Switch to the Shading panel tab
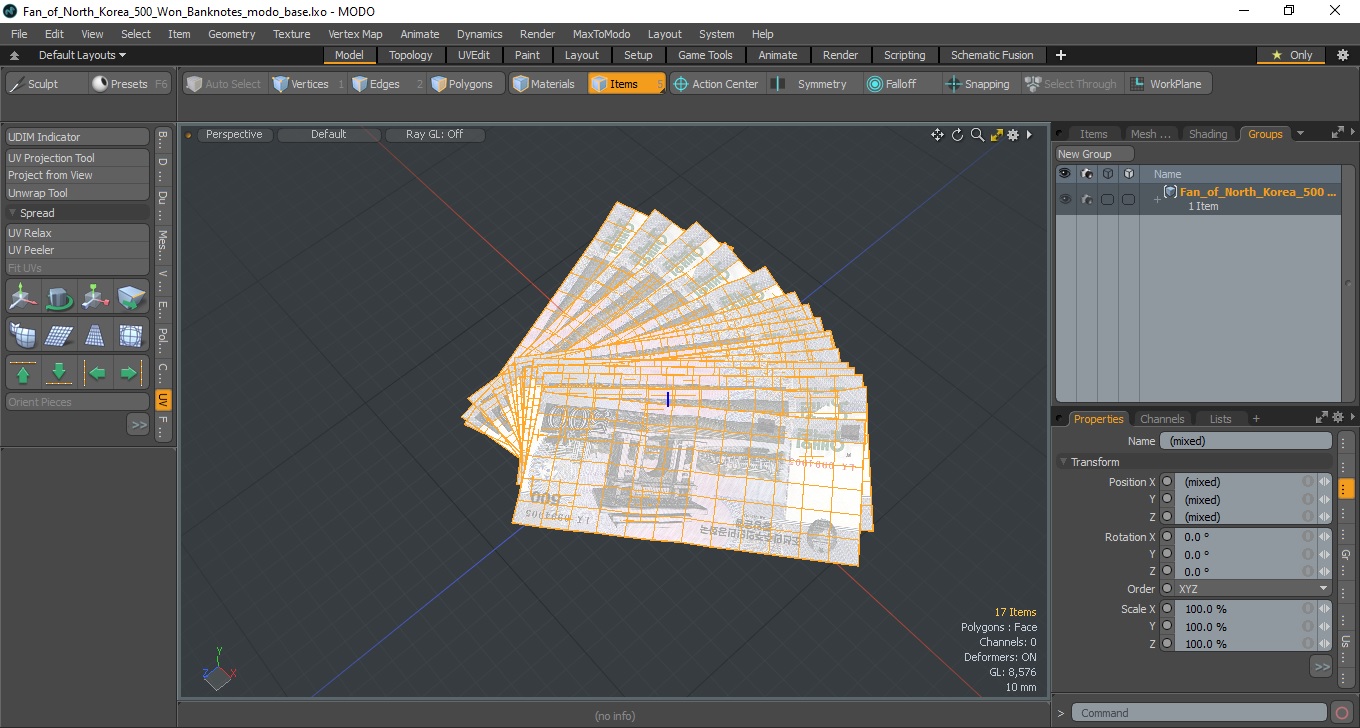 [1208, 134]
